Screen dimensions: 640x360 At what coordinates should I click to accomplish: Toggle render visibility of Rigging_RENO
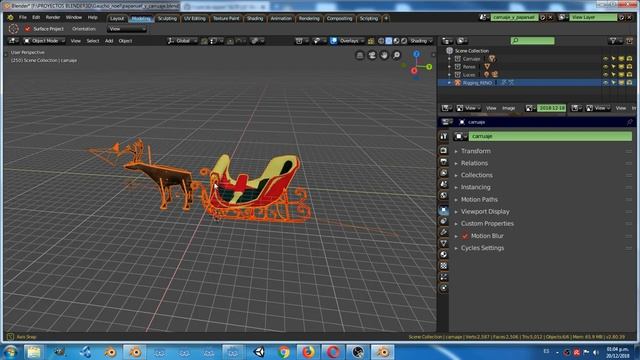pyautogui.click(x=629, y=82)
